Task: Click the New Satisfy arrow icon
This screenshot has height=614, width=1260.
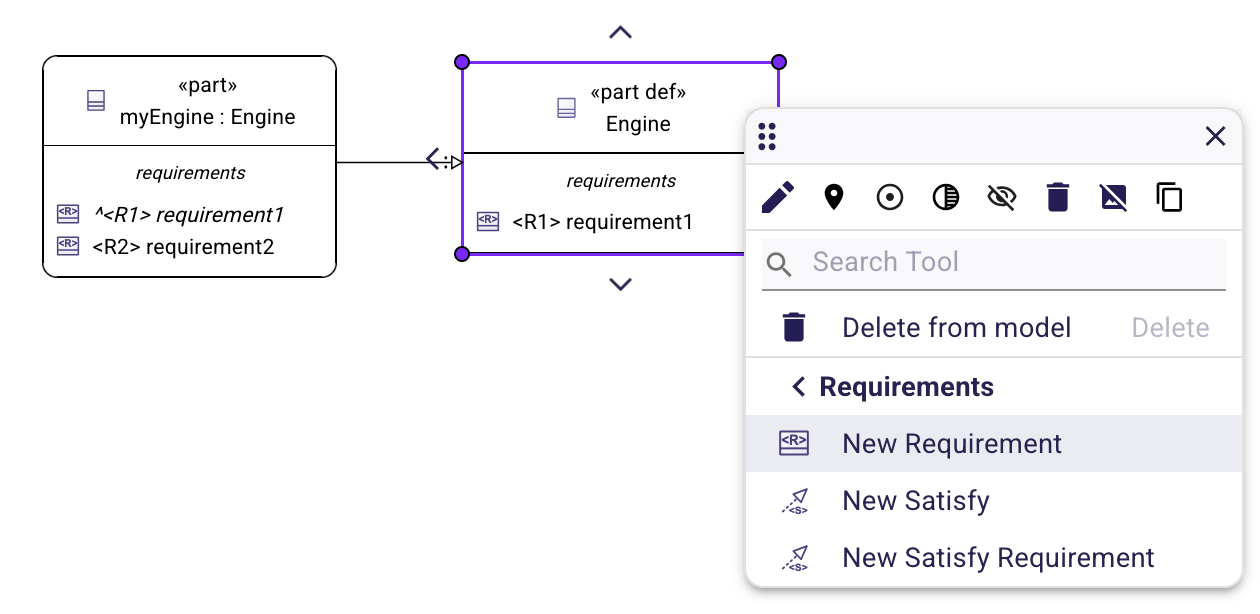Action: (794, 501)
